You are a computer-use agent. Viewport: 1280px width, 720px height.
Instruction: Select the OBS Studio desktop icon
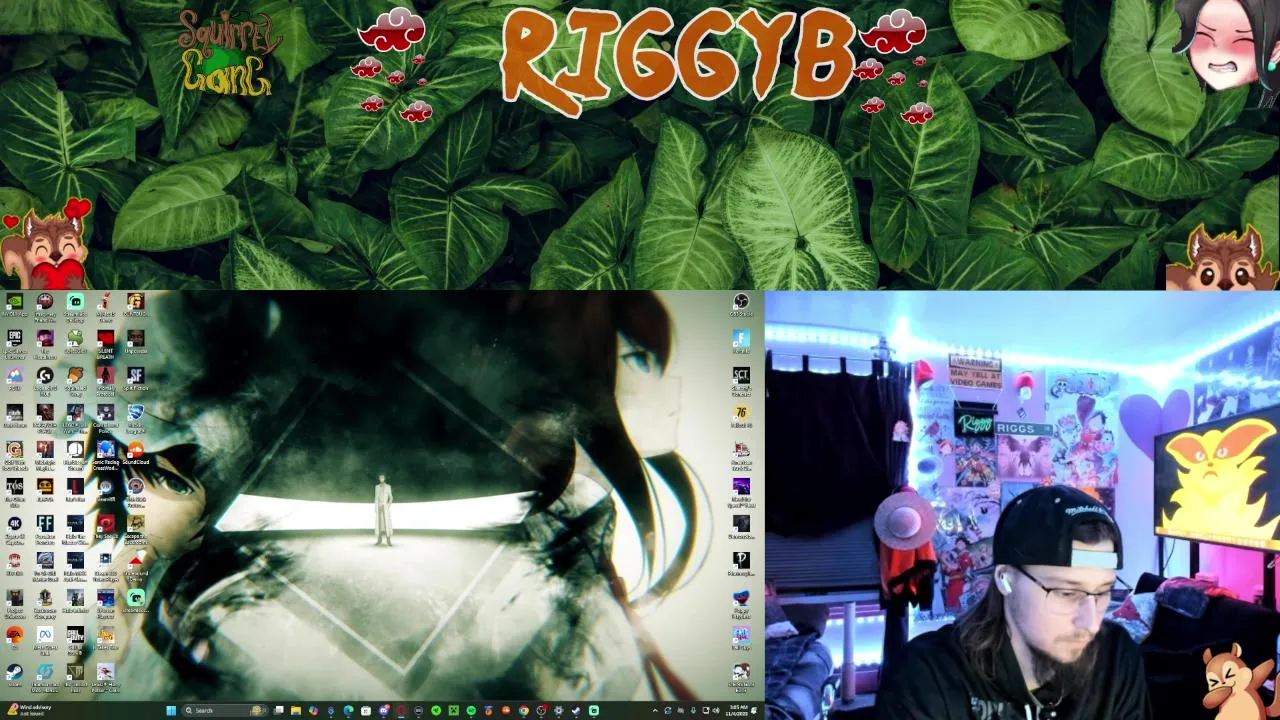[x=741, y=303]
